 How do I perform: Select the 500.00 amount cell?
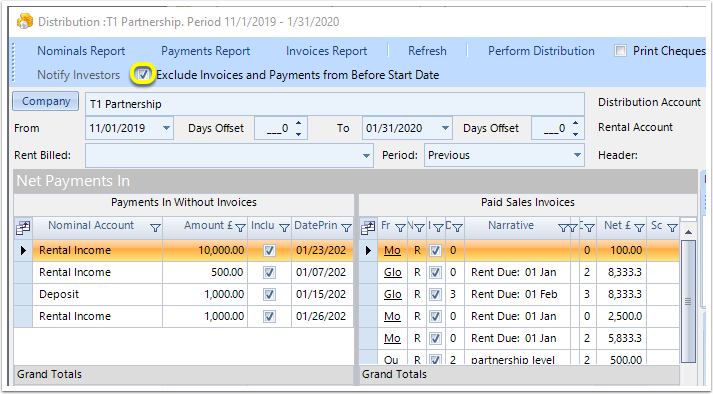coord(205,272)
